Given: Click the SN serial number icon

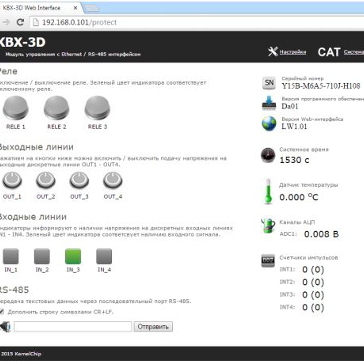Looking at the screenshot, I should pos(269,83).
